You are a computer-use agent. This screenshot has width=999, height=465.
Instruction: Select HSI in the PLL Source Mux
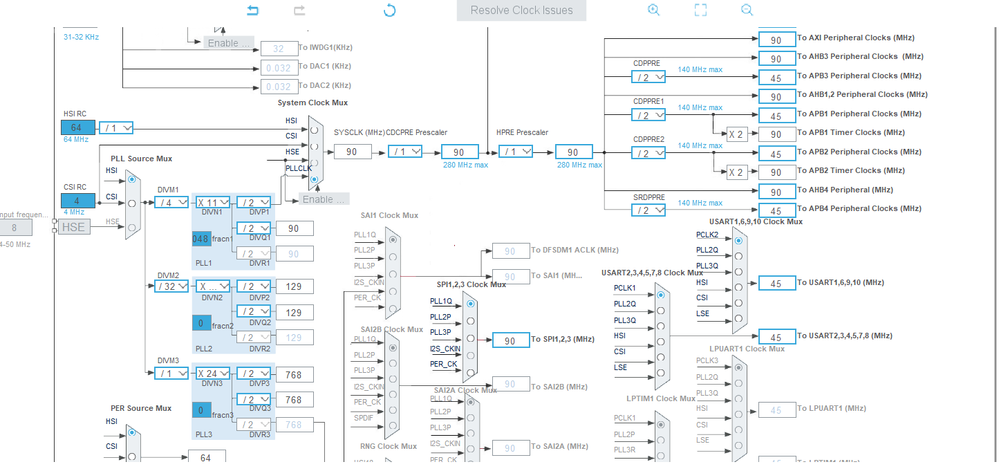(x=131, y=180)
